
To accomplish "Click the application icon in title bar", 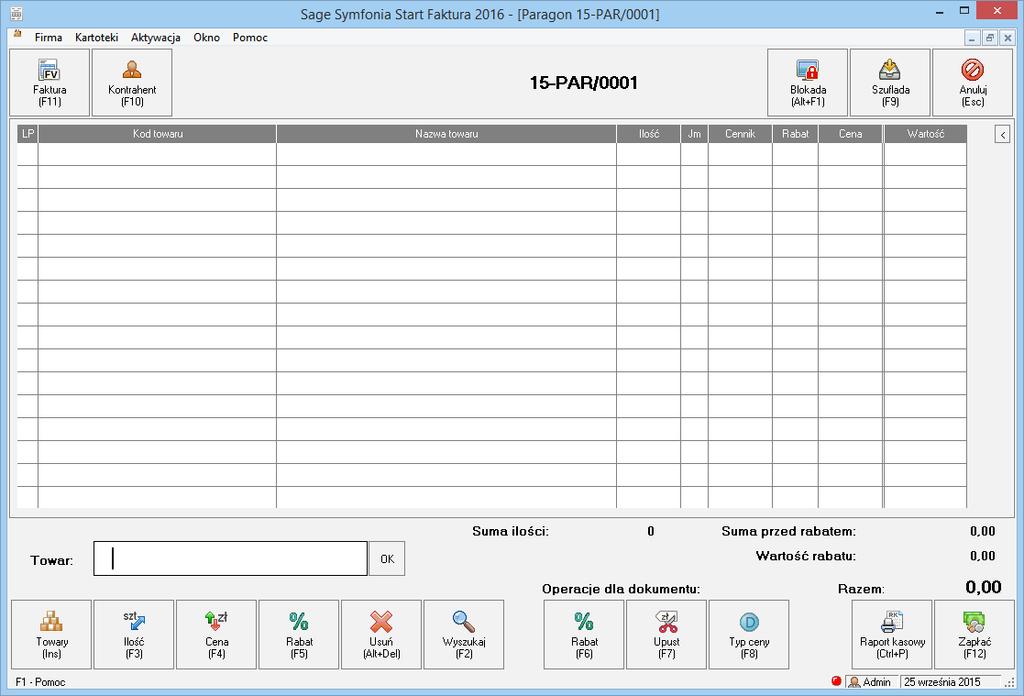I will (x=16, y=13).
